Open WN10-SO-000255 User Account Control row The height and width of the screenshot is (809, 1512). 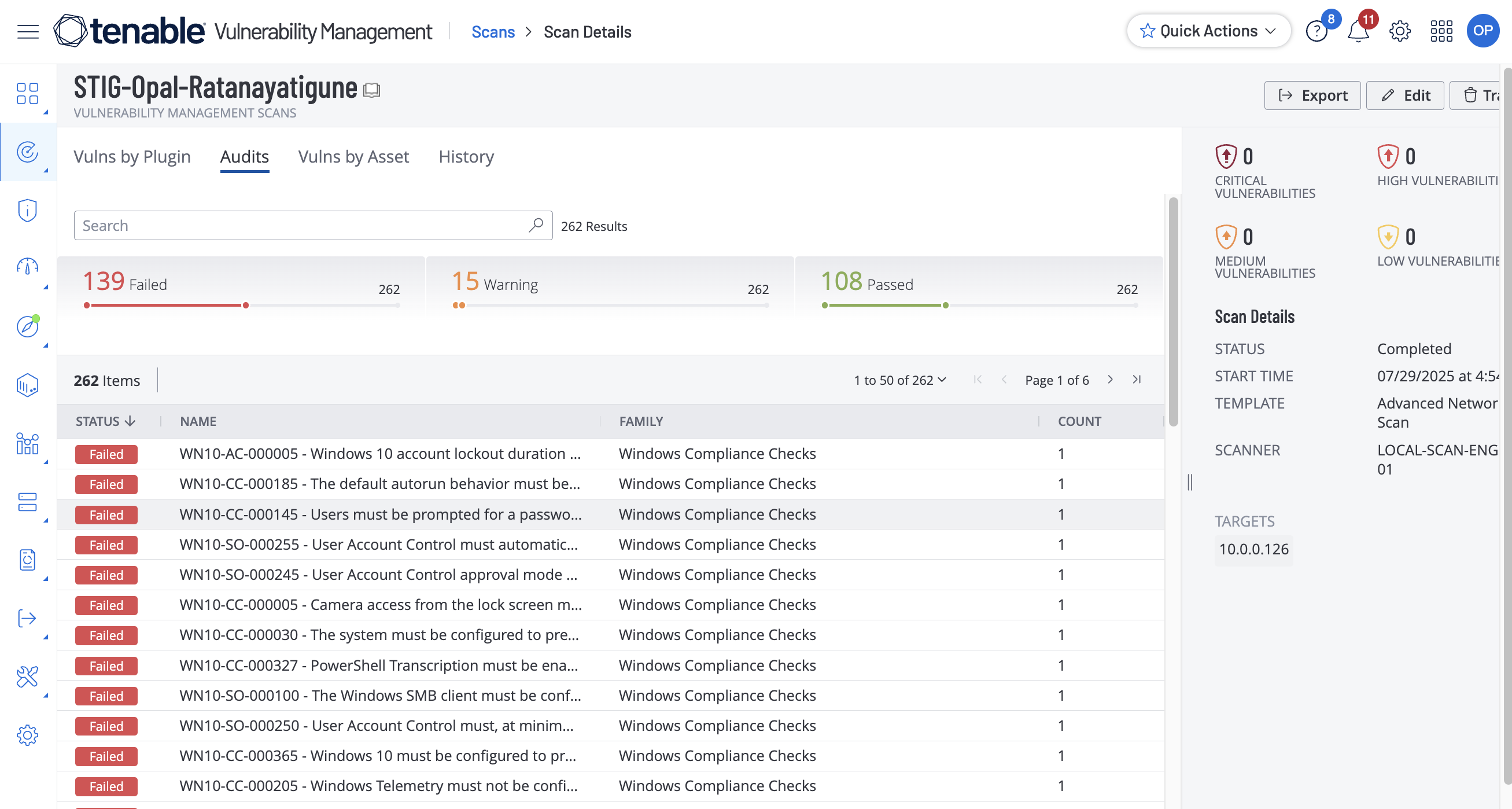coord(610,544)
